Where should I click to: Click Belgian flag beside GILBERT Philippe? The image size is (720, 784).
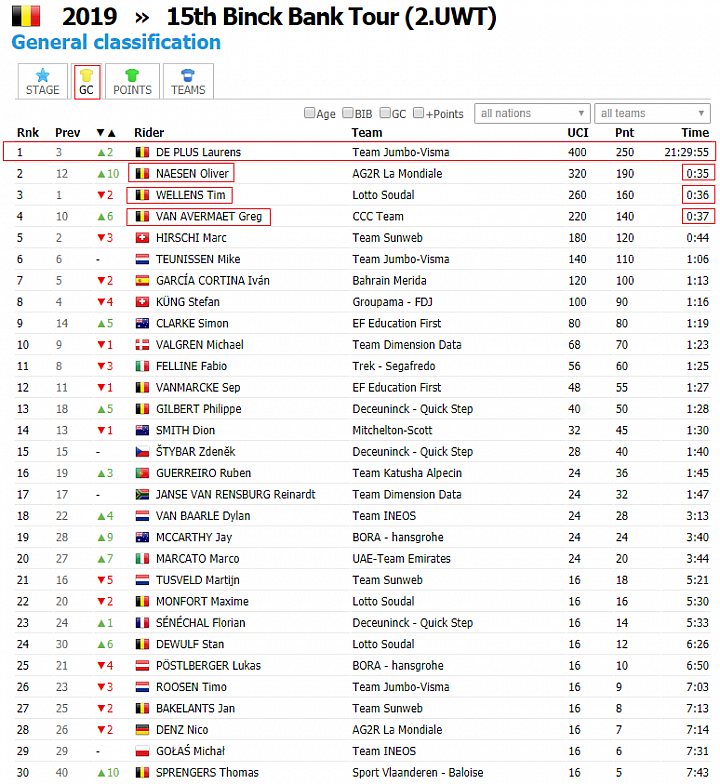(x=142, y=409)
